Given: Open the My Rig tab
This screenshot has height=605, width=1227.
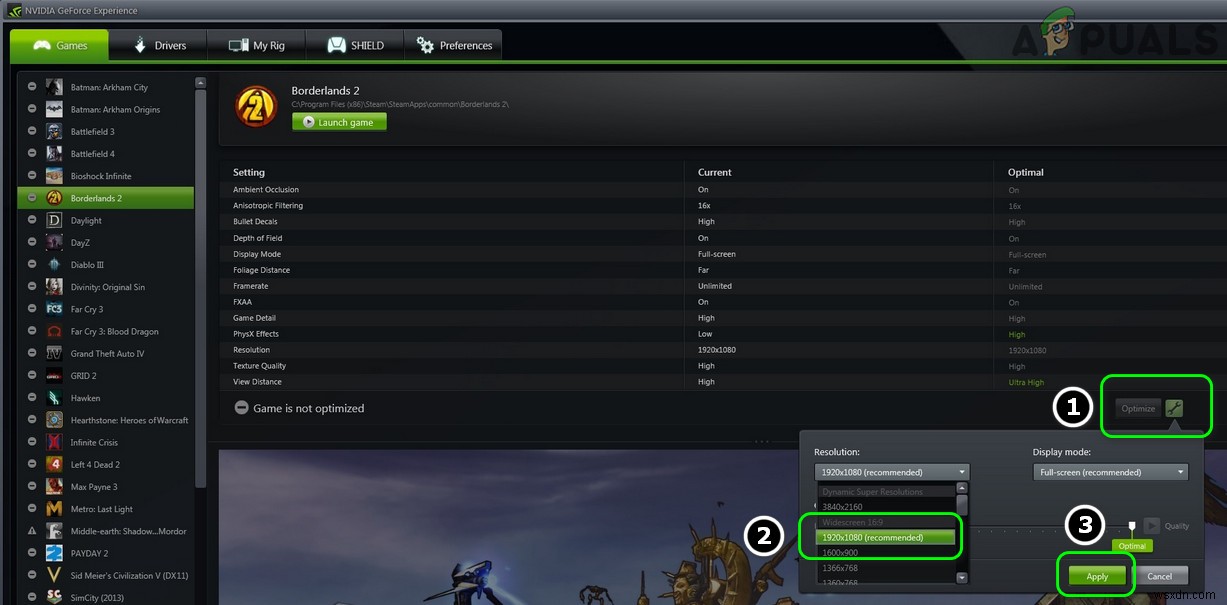Looking at the screenshot, I should [x=256, y=45].
